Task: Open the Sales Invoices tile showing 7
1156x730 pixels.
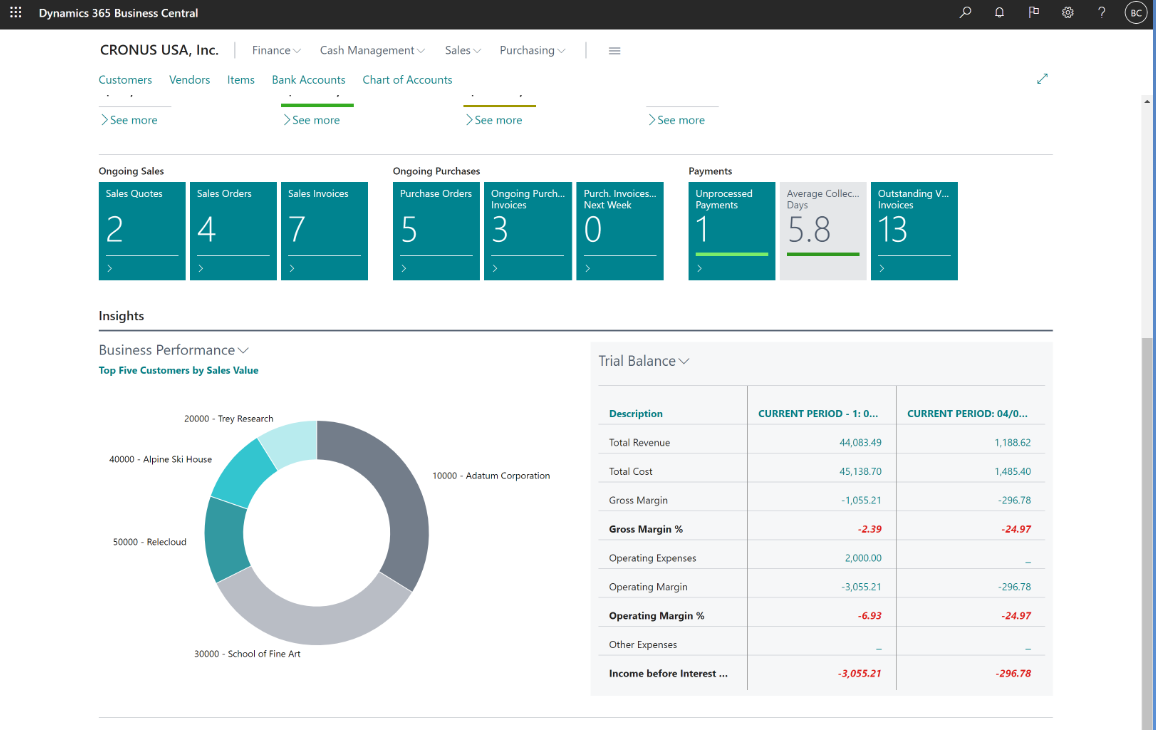Action: click(324, 231)
